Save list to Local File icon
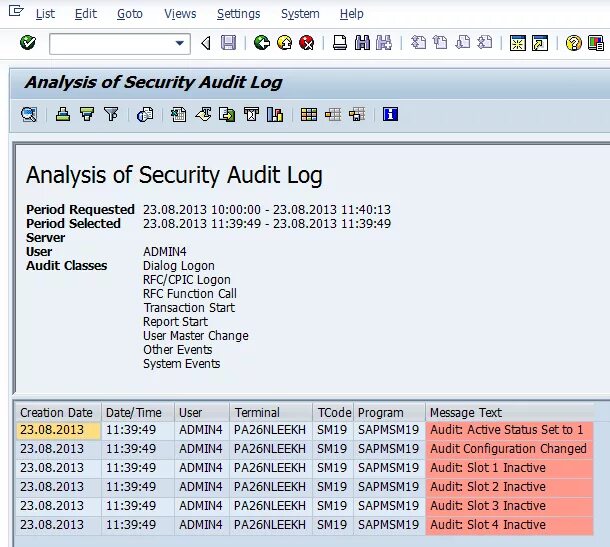610x547 pixels. coord(227,115)
